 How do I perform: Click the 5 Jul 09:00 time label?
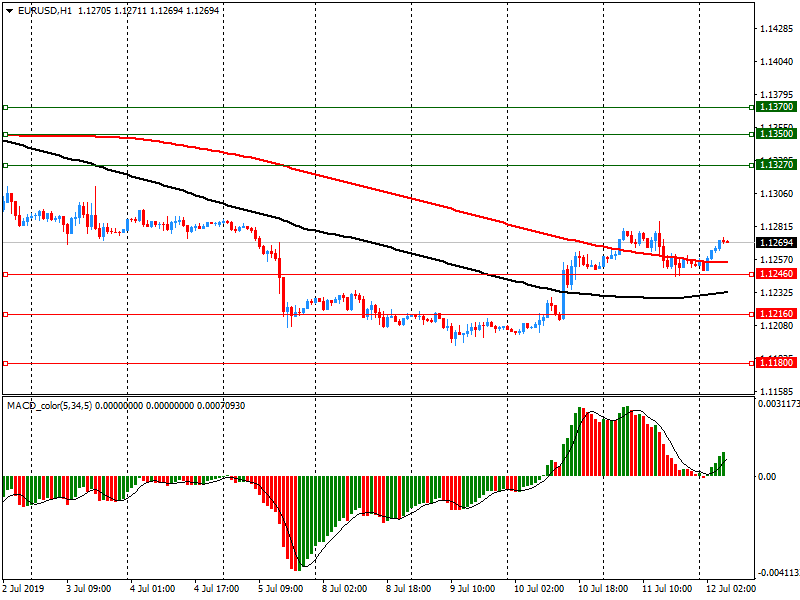pyautogui.click(x=281, y=588)
